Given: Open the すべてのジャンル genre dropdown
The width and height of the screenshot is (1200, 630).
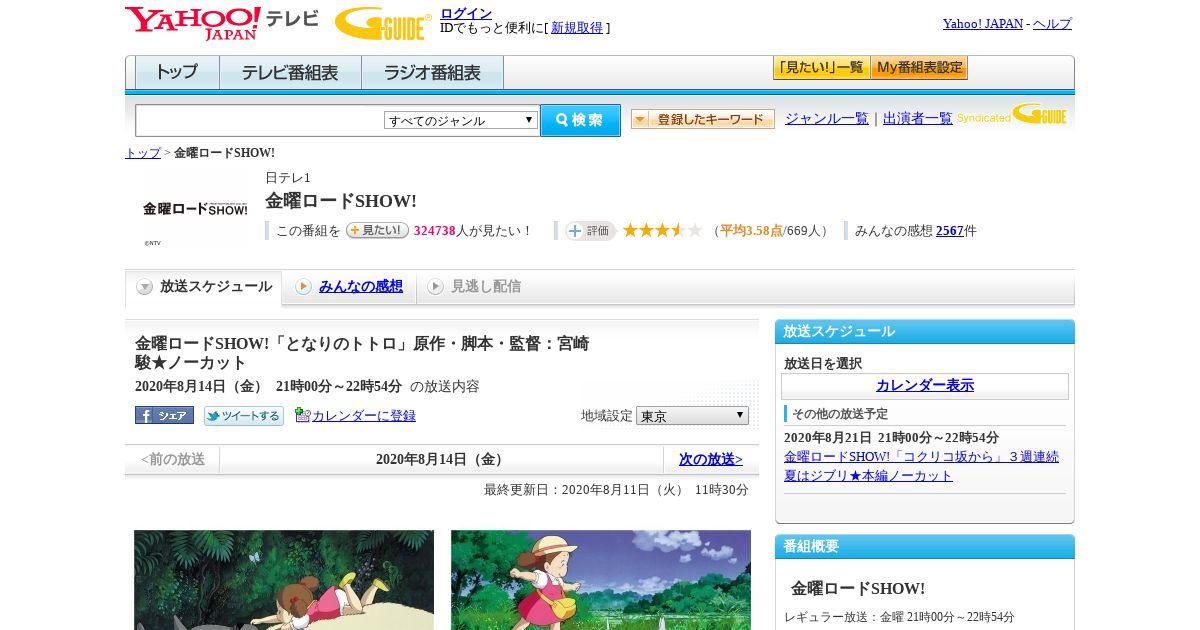Looking at the screenshot, I should coord(461,120).
